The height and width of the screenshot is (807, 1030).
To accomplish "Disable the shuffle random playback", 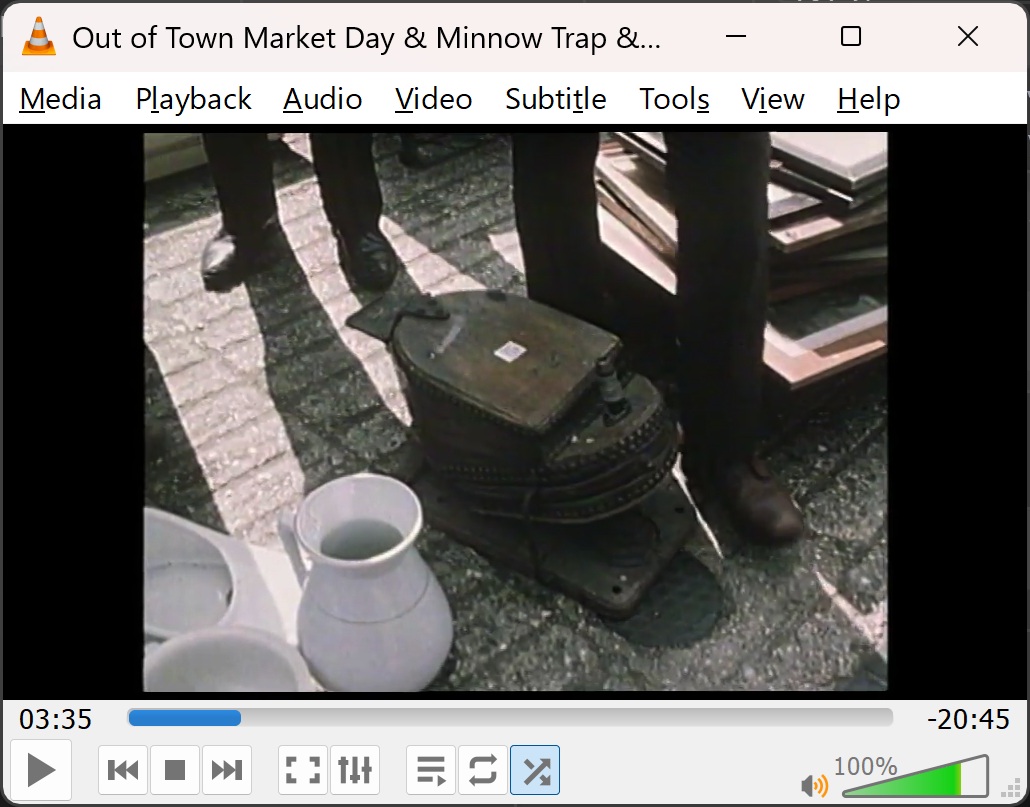I will click(535, 770).
